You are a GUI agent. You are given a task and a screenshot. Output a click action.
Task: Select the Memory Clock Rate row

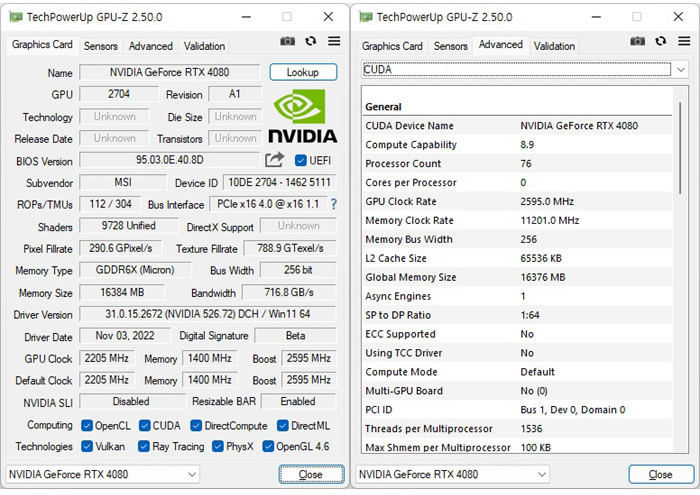coord(517,220)
